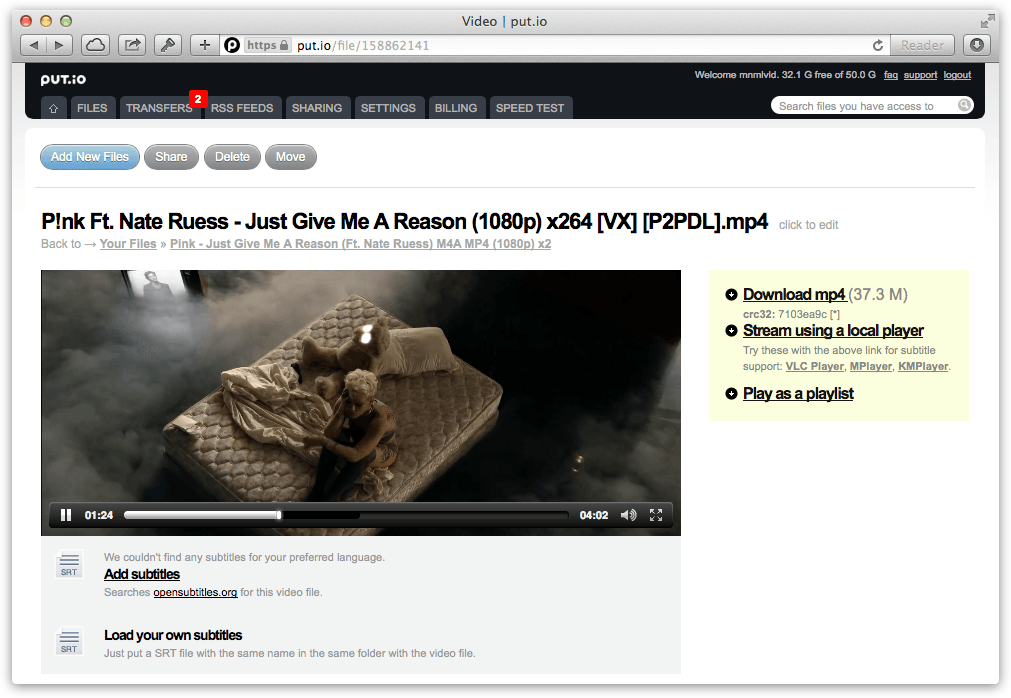Open the faq link
1011x698 pixels.
pyautogui.click(x=890, y=75)
